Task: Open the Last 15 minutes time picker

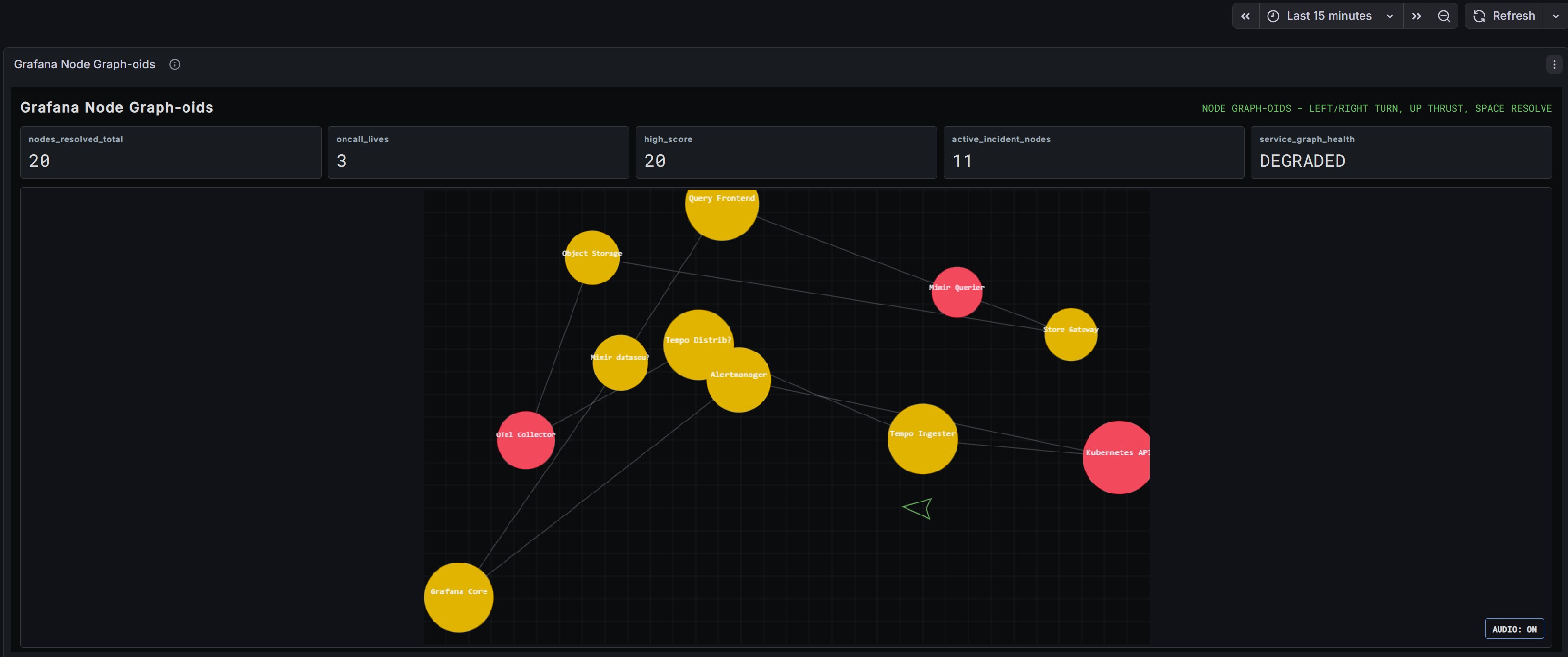Action: pos(1331,16)
